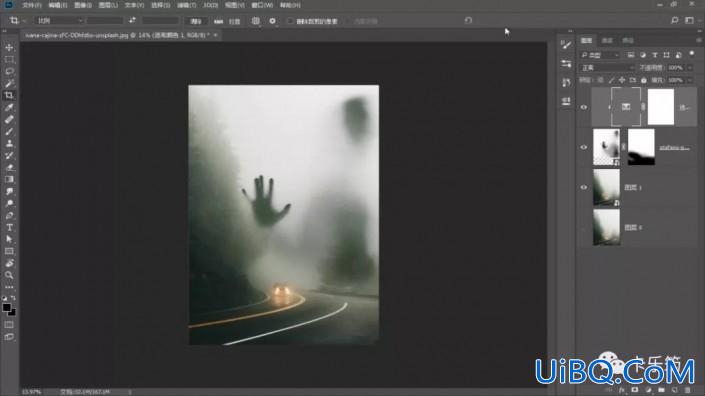Reset the crop box icon
Screen dimensions: 705x396
[468, 20]
